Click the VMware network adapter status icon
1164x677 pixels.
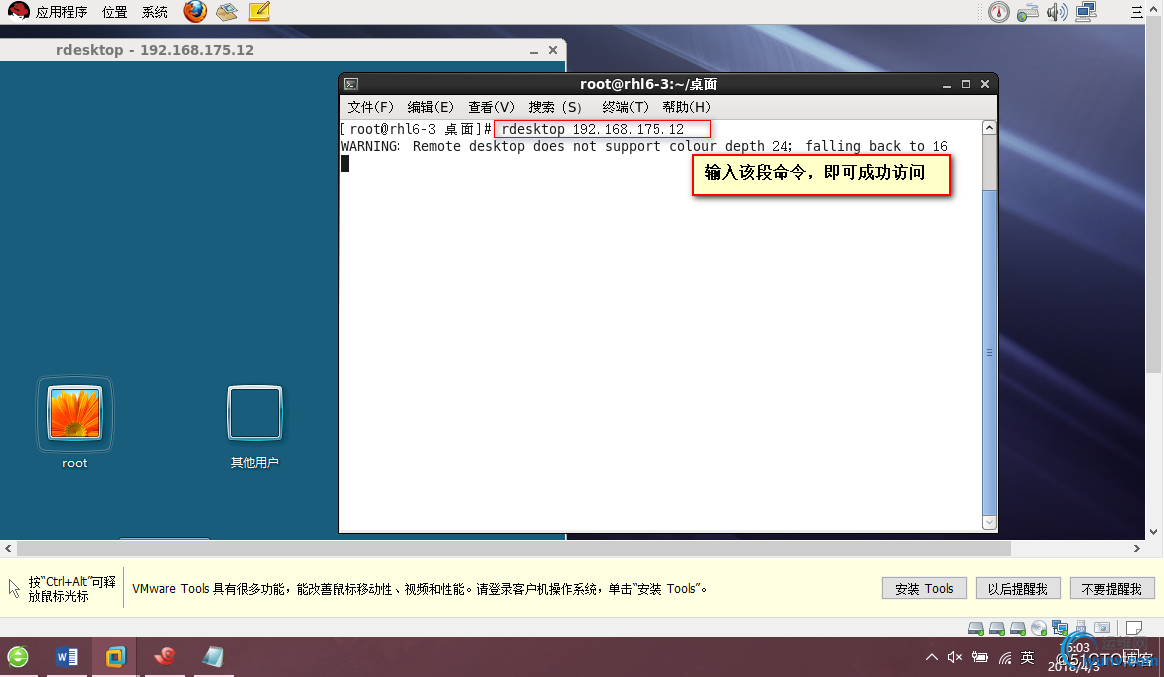(1060, 629)
